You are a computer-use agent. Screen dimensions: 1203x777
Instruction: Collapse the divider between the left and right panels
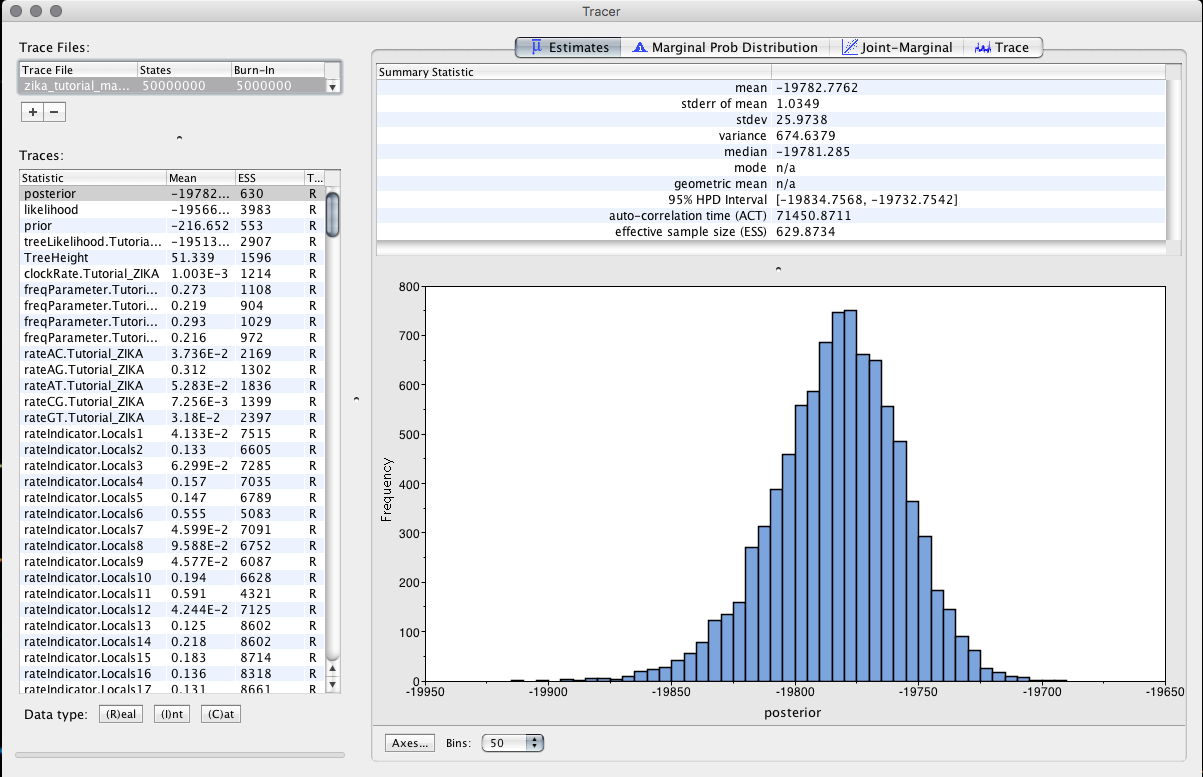tap(358, 399)
